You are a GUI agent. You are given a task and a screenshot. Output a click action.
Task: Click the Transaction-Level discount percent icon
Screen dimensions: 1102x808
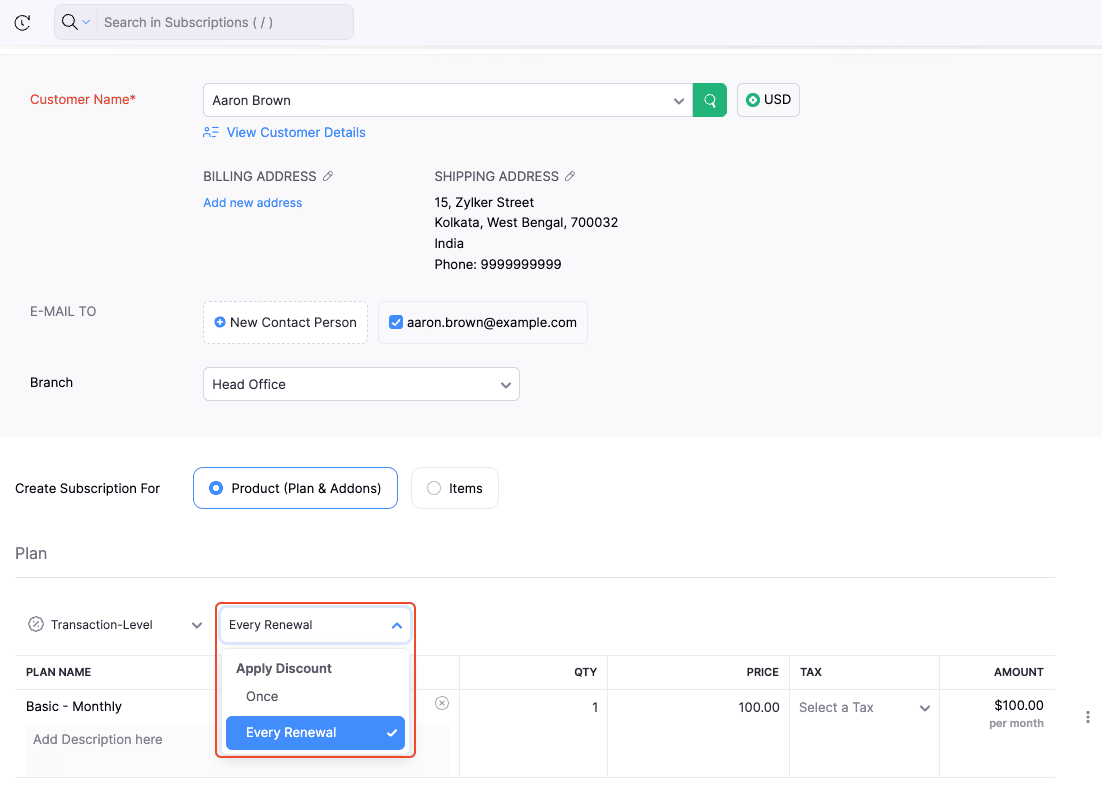pyautogui.click(x=36, y=625)
